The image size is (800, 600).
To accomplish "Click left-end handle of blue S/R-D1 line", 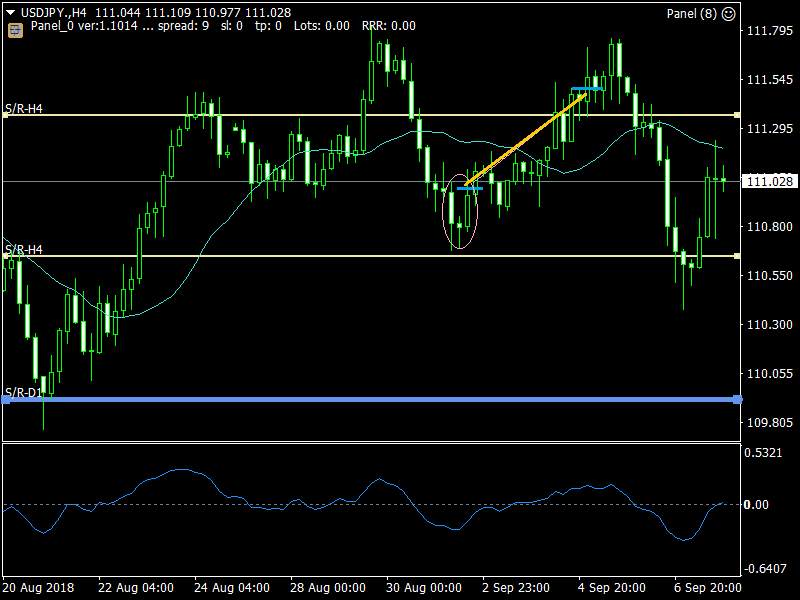I will [5, 400].
